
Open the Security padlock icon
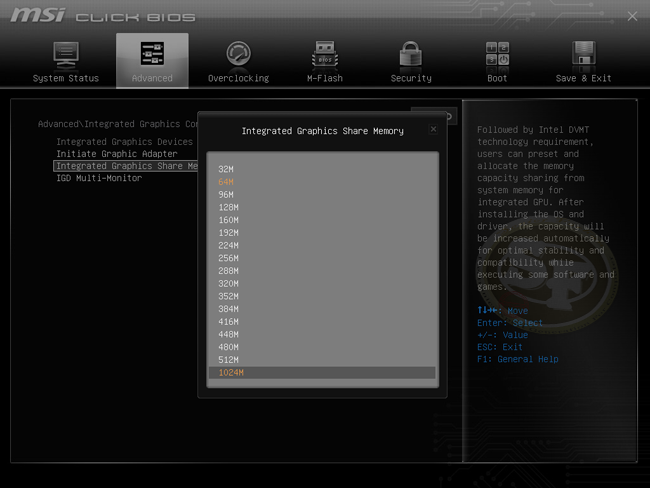tap(411, 54)
